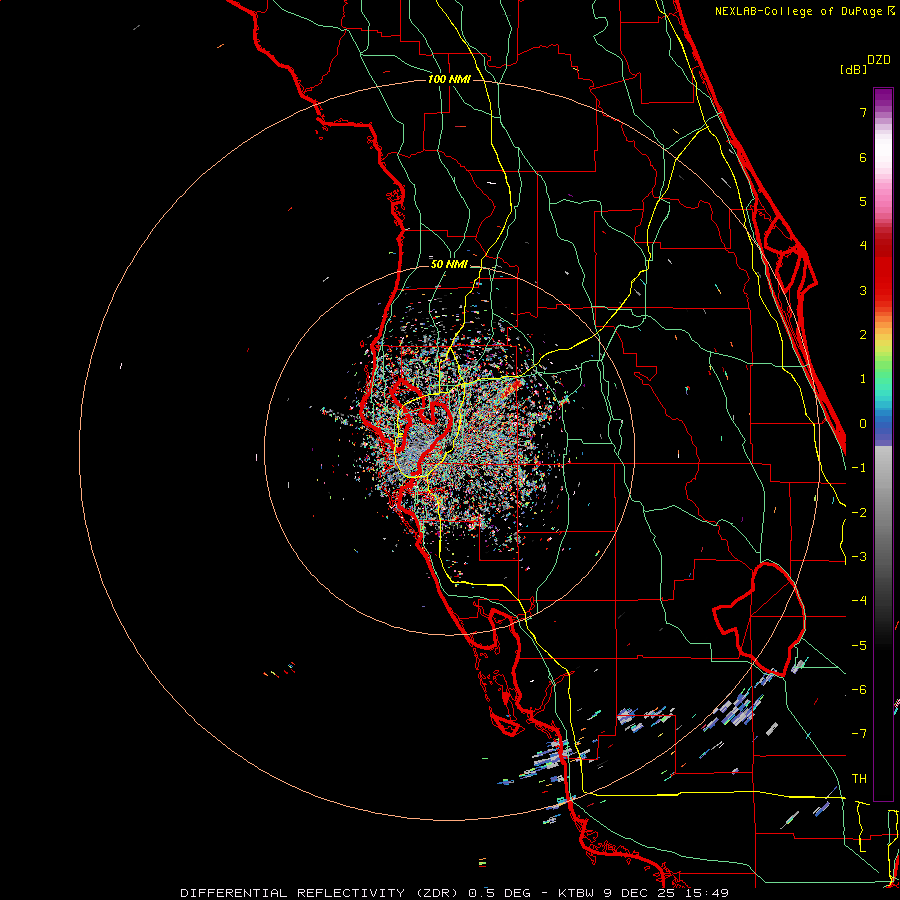
Task: Click the 100 NMI range ring label
Action: click(449, 79)
